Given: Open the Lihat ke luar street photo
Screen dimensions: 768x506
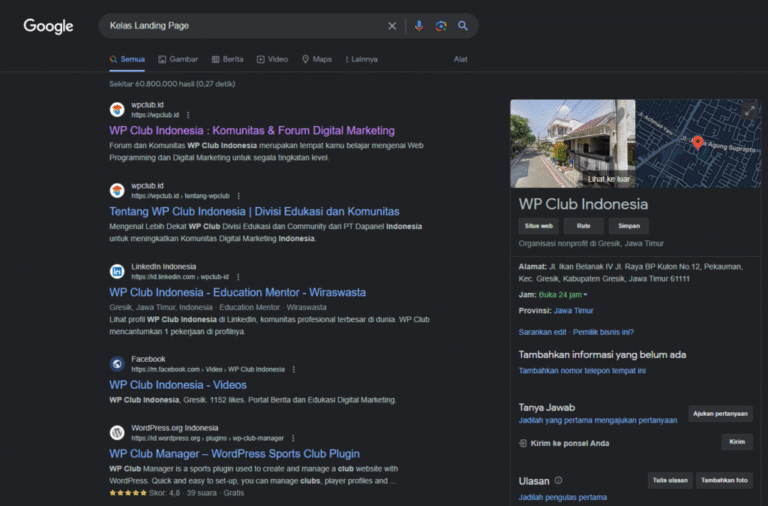Looking at the screenshot, I should (572, 143).
